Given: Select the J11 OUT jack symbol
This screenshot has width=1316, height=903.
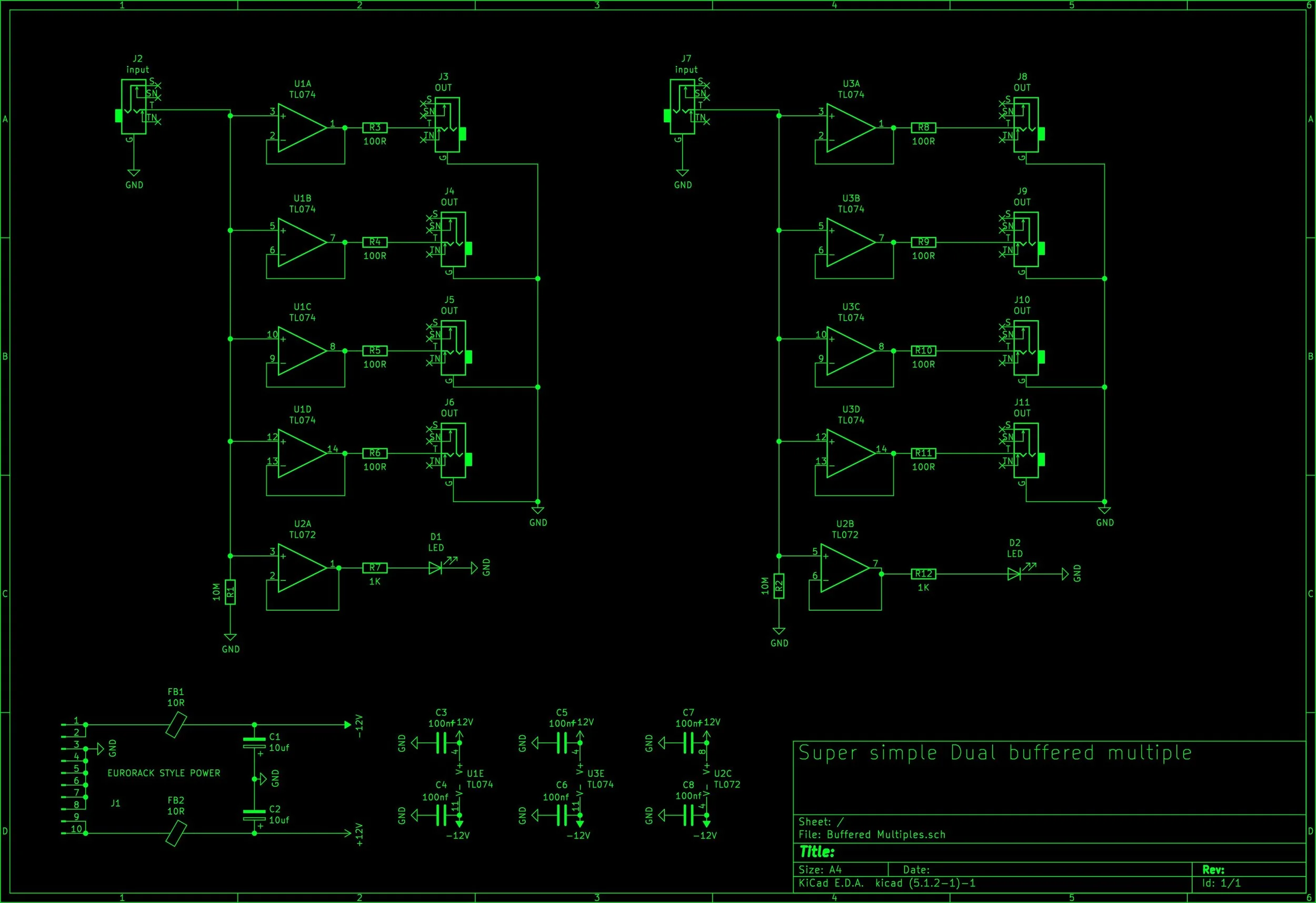Looking at the screenshot, I should (1025, 450).
